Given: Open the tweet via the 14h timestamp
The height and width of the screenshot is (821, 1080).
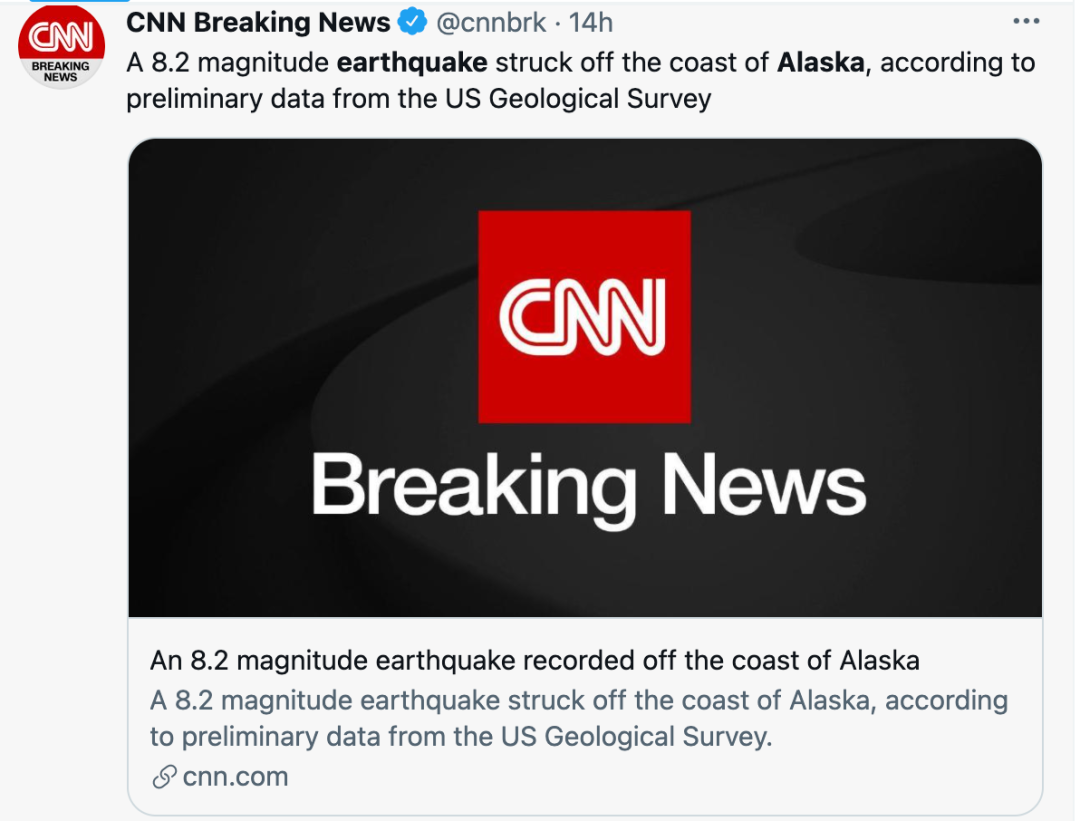Looking at the screenshot, I should (591, 22).
